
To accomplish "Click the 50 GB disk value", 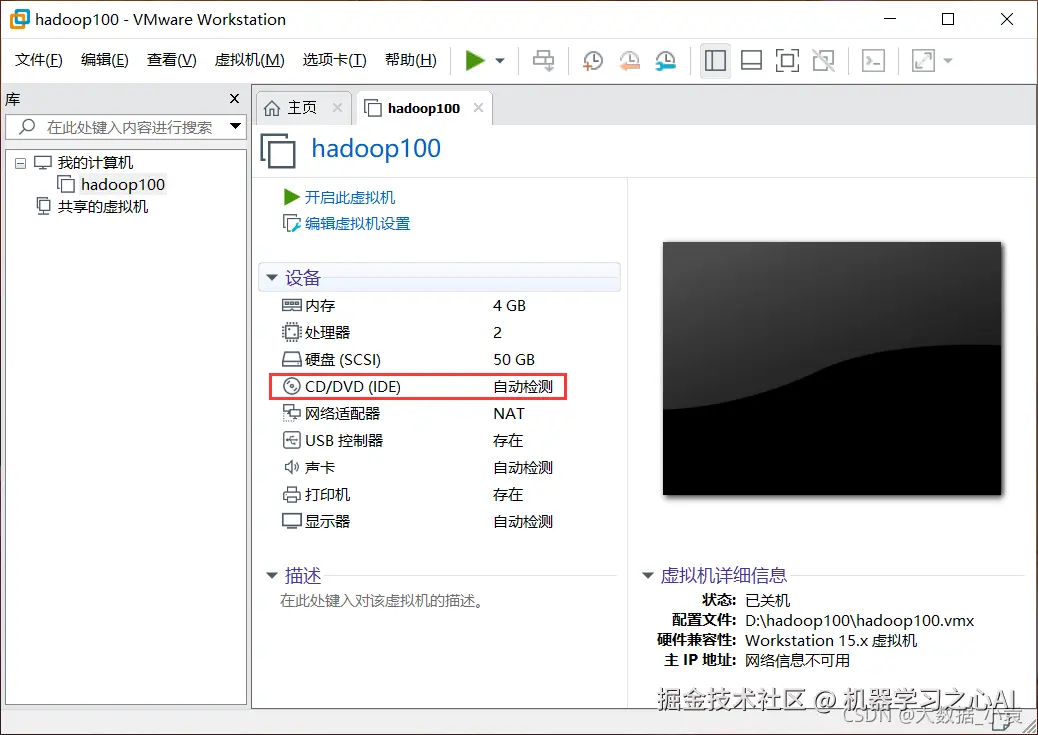I will coord(514,360).
